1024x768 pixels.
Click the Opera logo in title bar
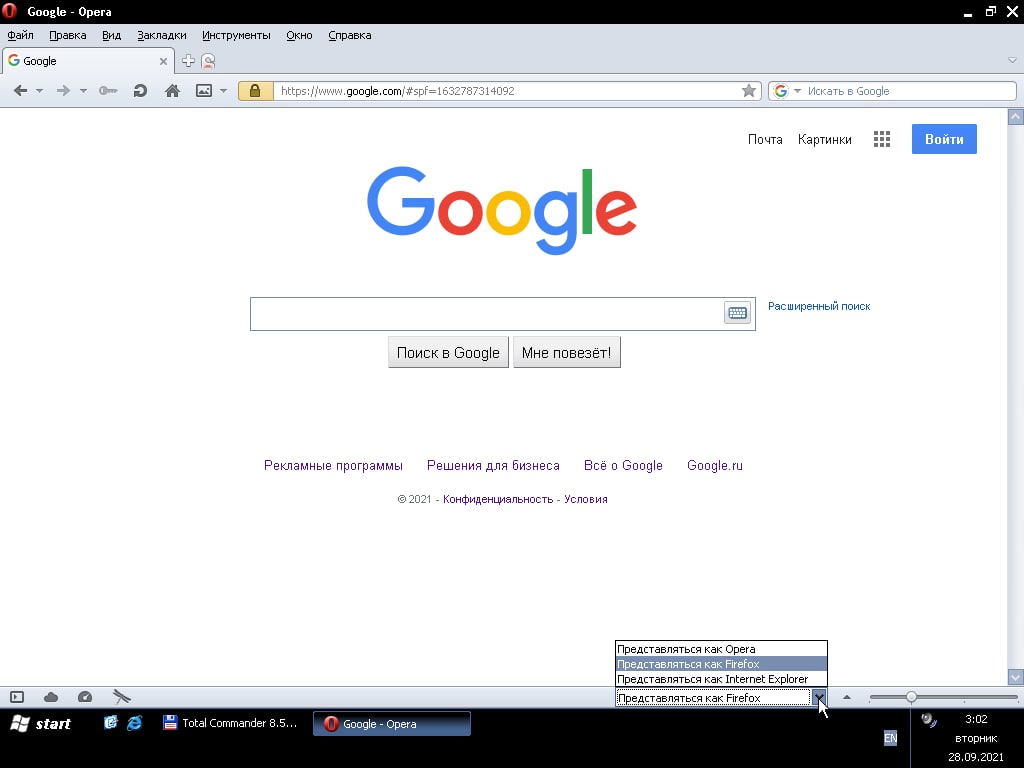pyautogui.click(x=9, y=11)
